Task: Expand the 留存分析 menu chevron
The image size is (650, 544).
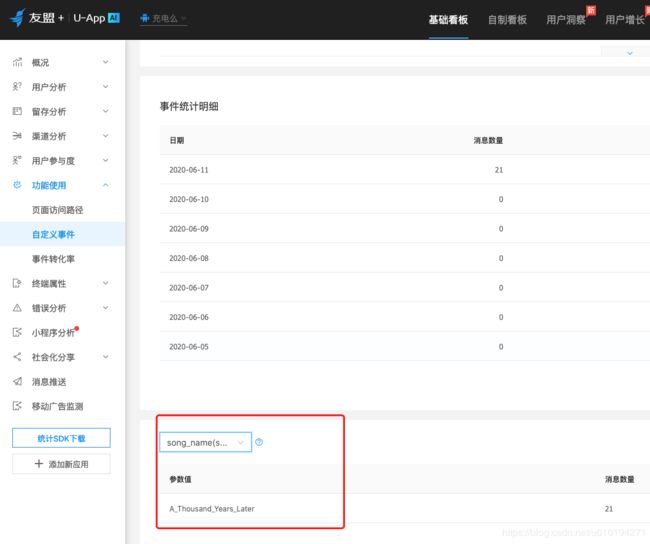Action: click(x=106, y=111)
